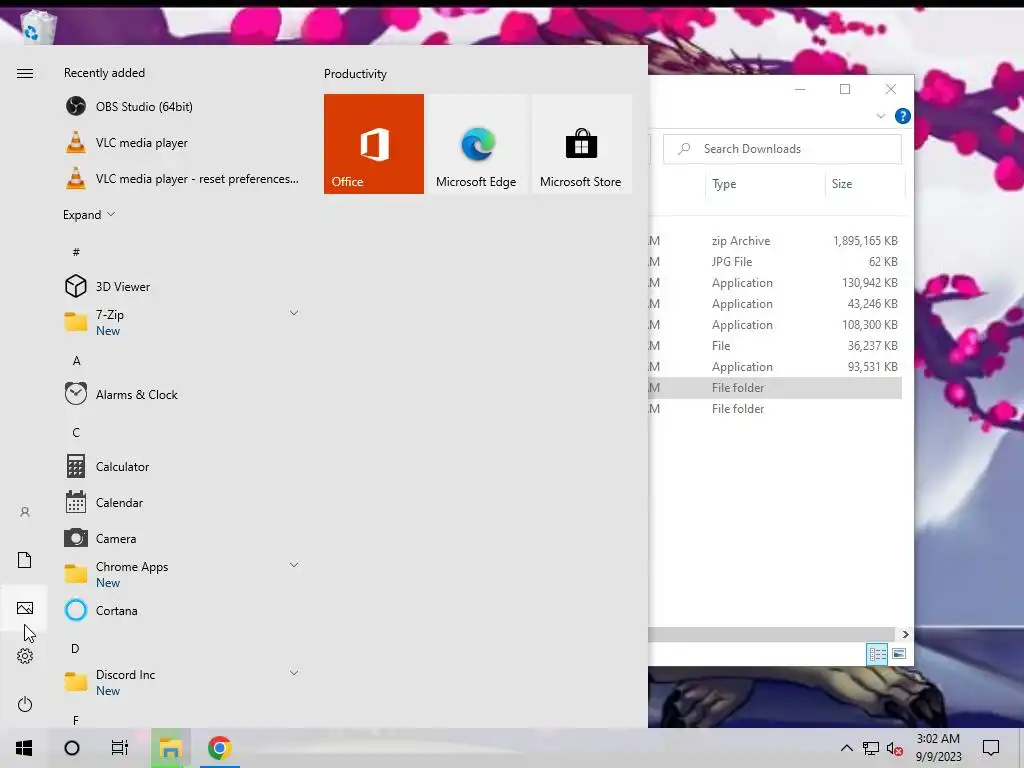Expand the File Explorer ribbon chevron
Image resolution: width=1024 pixels, height=768 pixels.
point(880,116)
